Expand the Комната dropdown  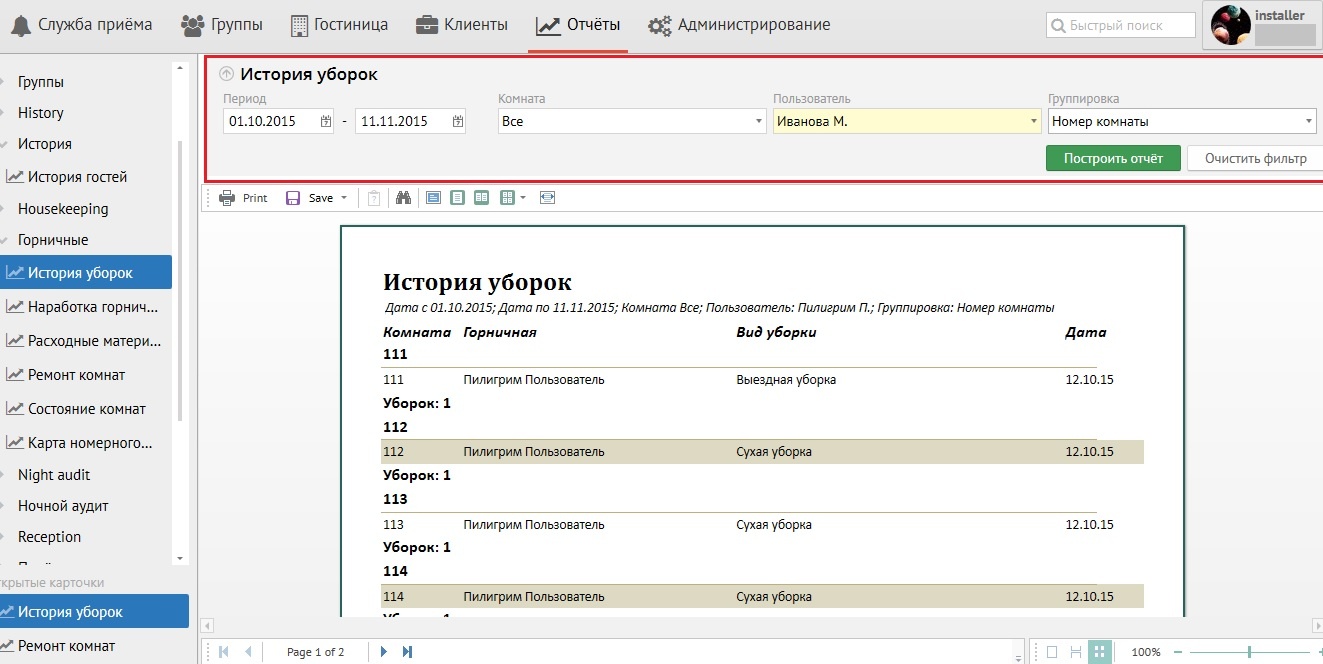(x=759, y=121)
